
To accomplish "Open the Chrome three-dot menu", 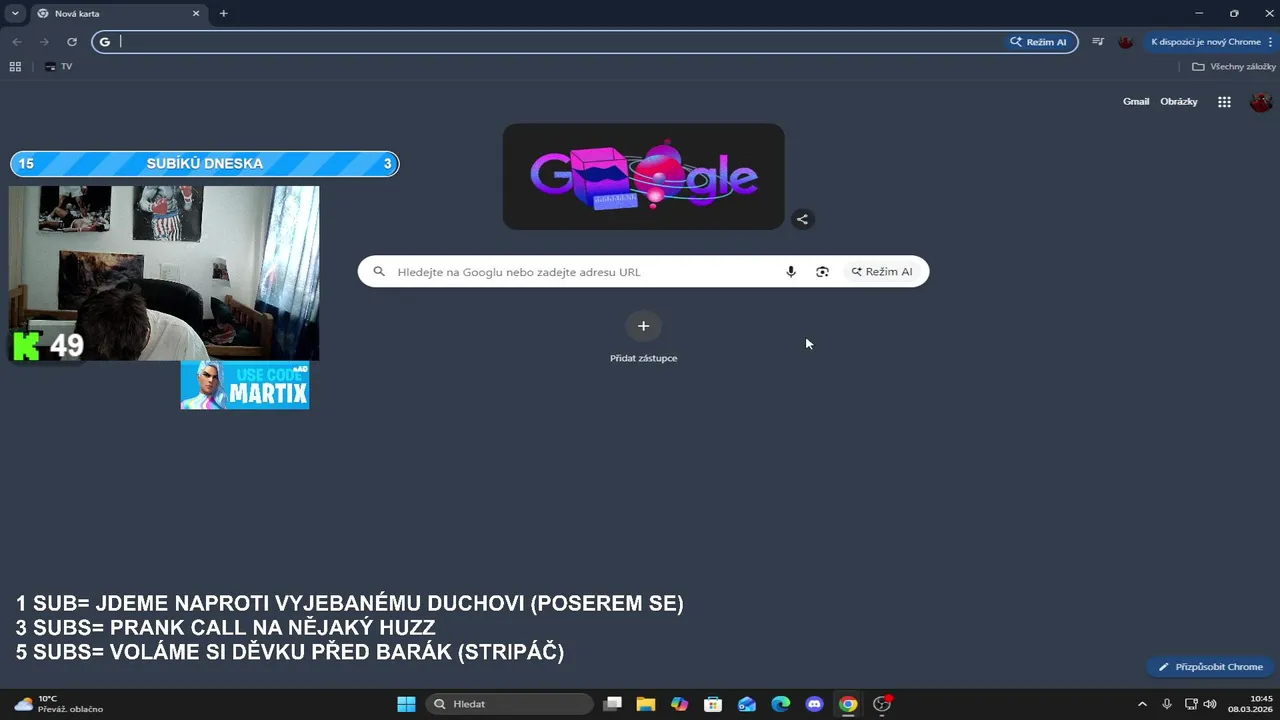I will click(x=1270, y=42).
